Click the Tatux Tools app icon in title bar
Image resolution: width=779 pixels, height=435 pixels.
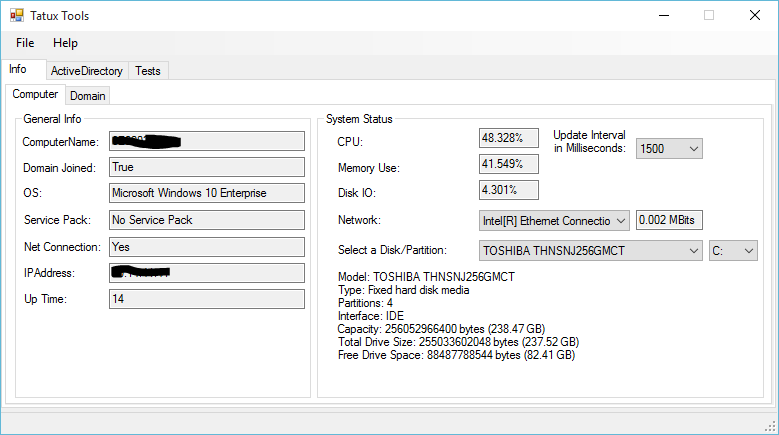tap(16, 15)
